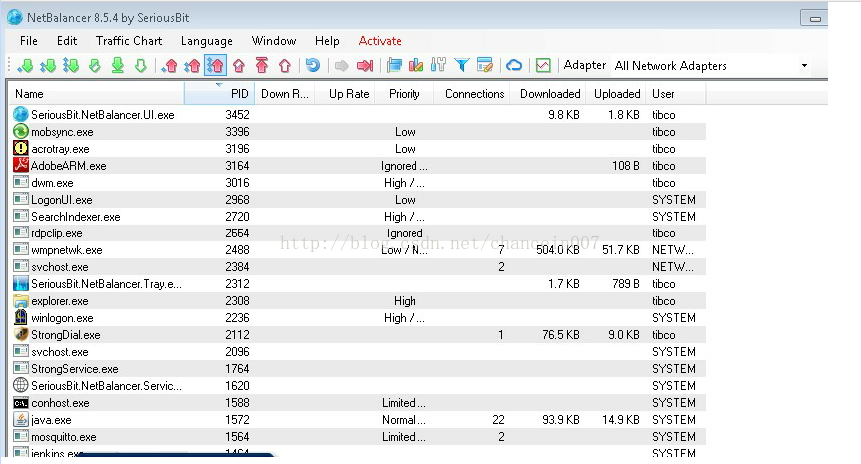Sort by the Downloaded column header
The width and height of the screenshot is (861, 464).
[x=548, y=94]
